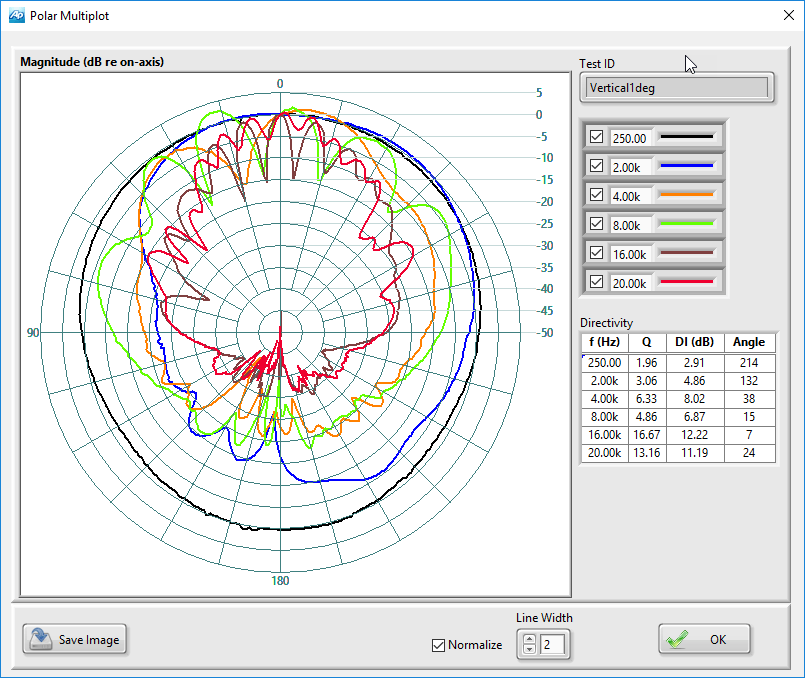Click the Test ID text field
This screenshot has width=805, height=678.
pyautogui.click(x=676, y=88)
